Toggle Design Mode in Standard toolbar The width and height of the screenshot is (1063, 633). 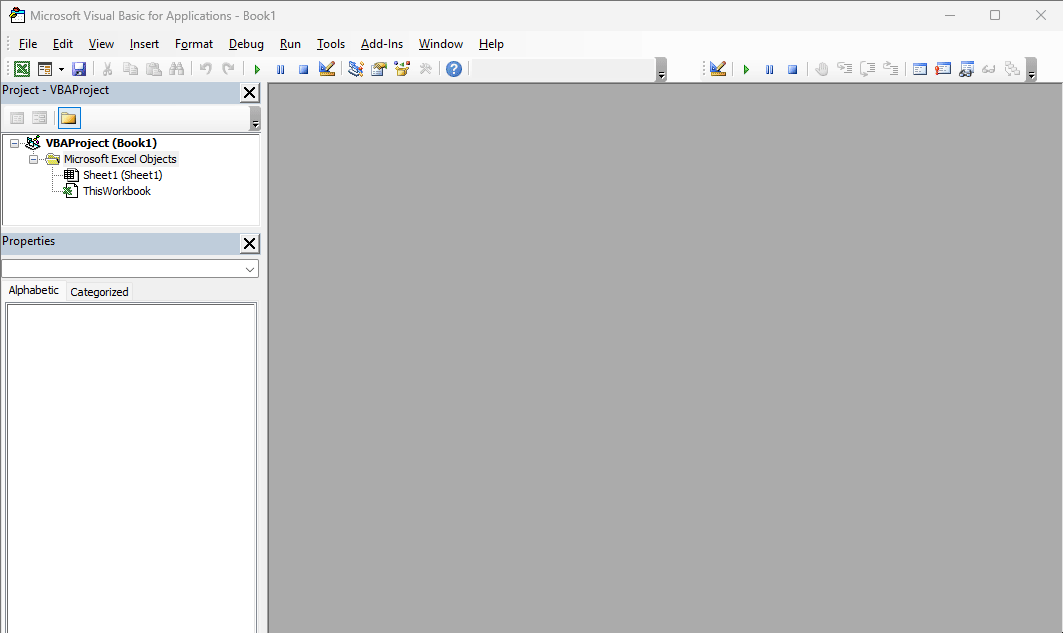point(327,69)
